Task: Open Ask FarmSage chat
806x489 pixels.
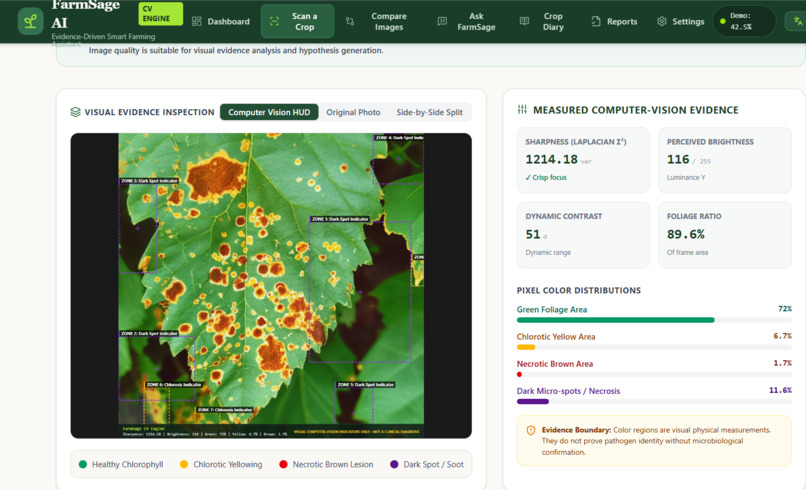Action: [x=467, y=22]
